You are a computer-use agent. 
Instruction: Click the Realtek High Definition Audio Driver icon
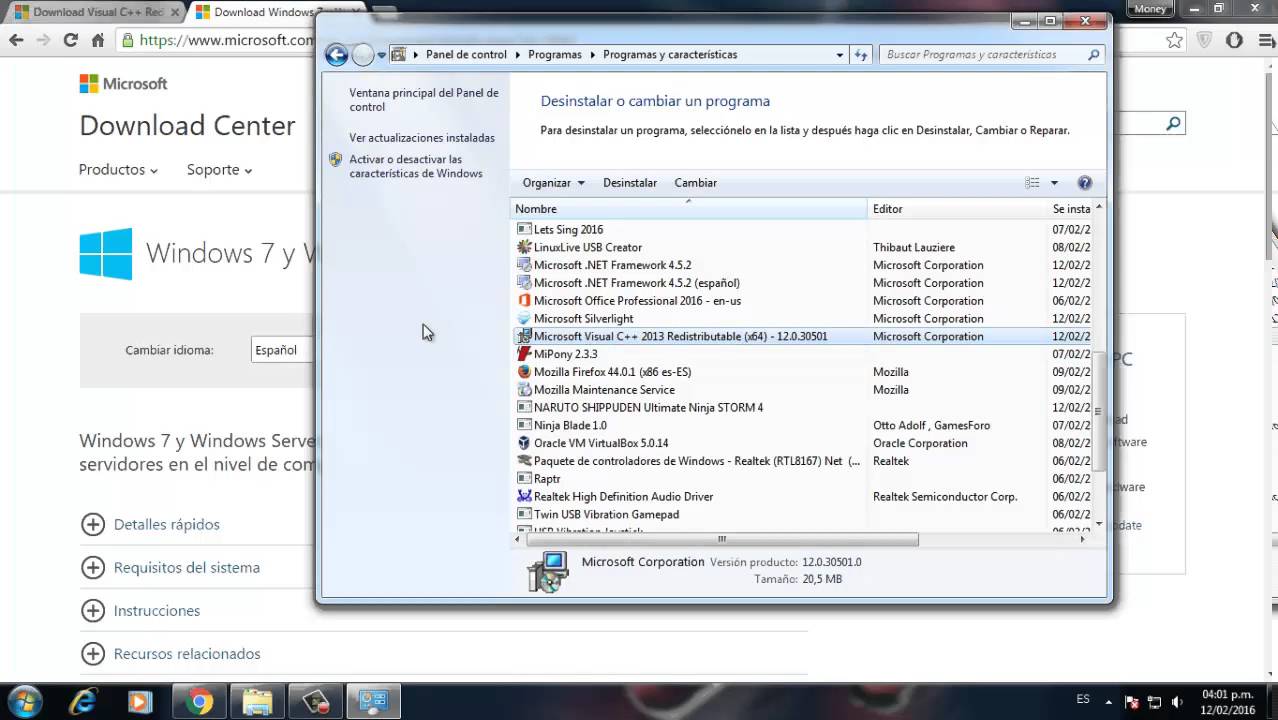[x=524, y=497]
